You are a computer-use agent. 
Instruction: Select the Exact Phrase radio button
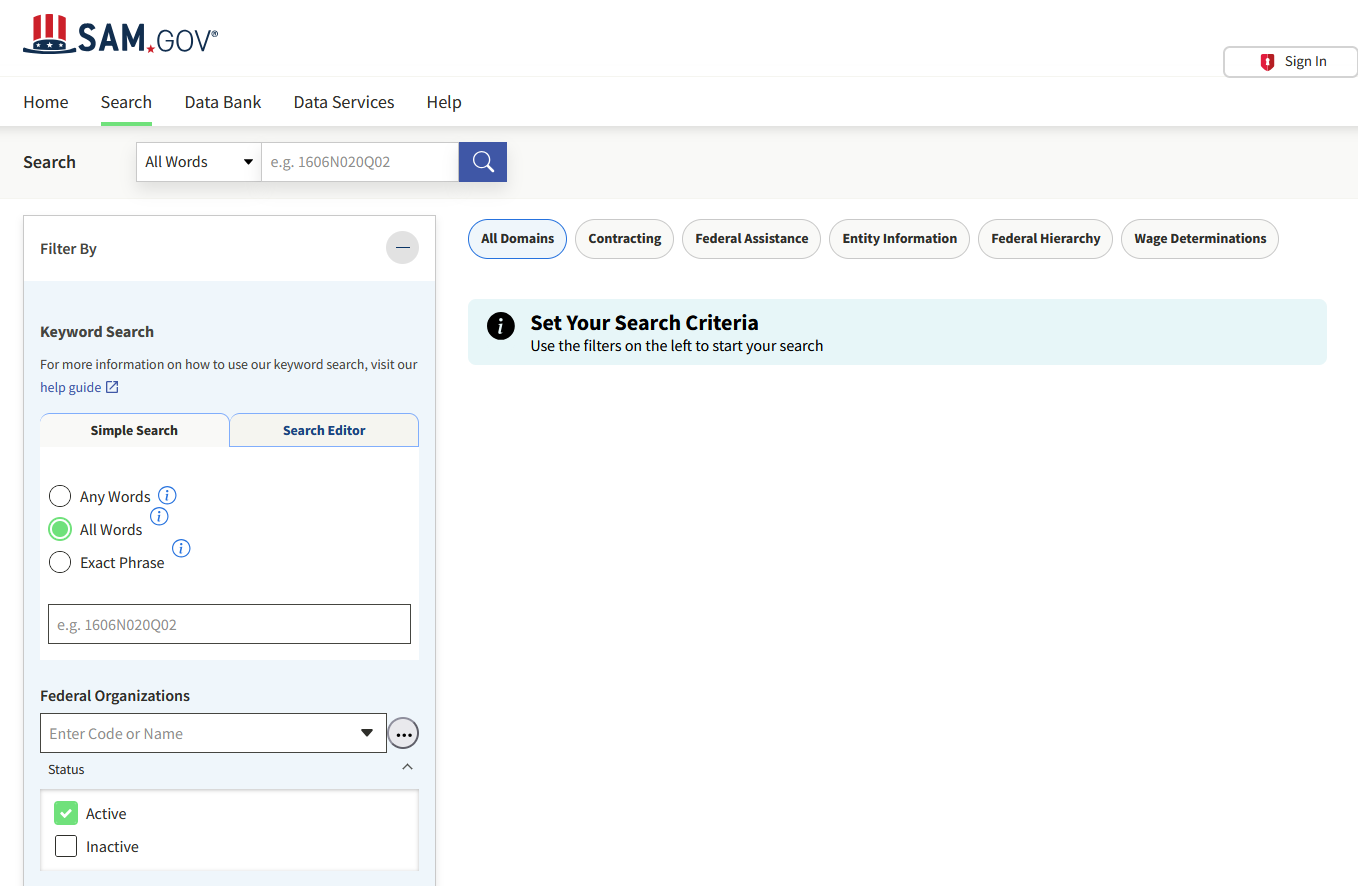coord(60,562)
